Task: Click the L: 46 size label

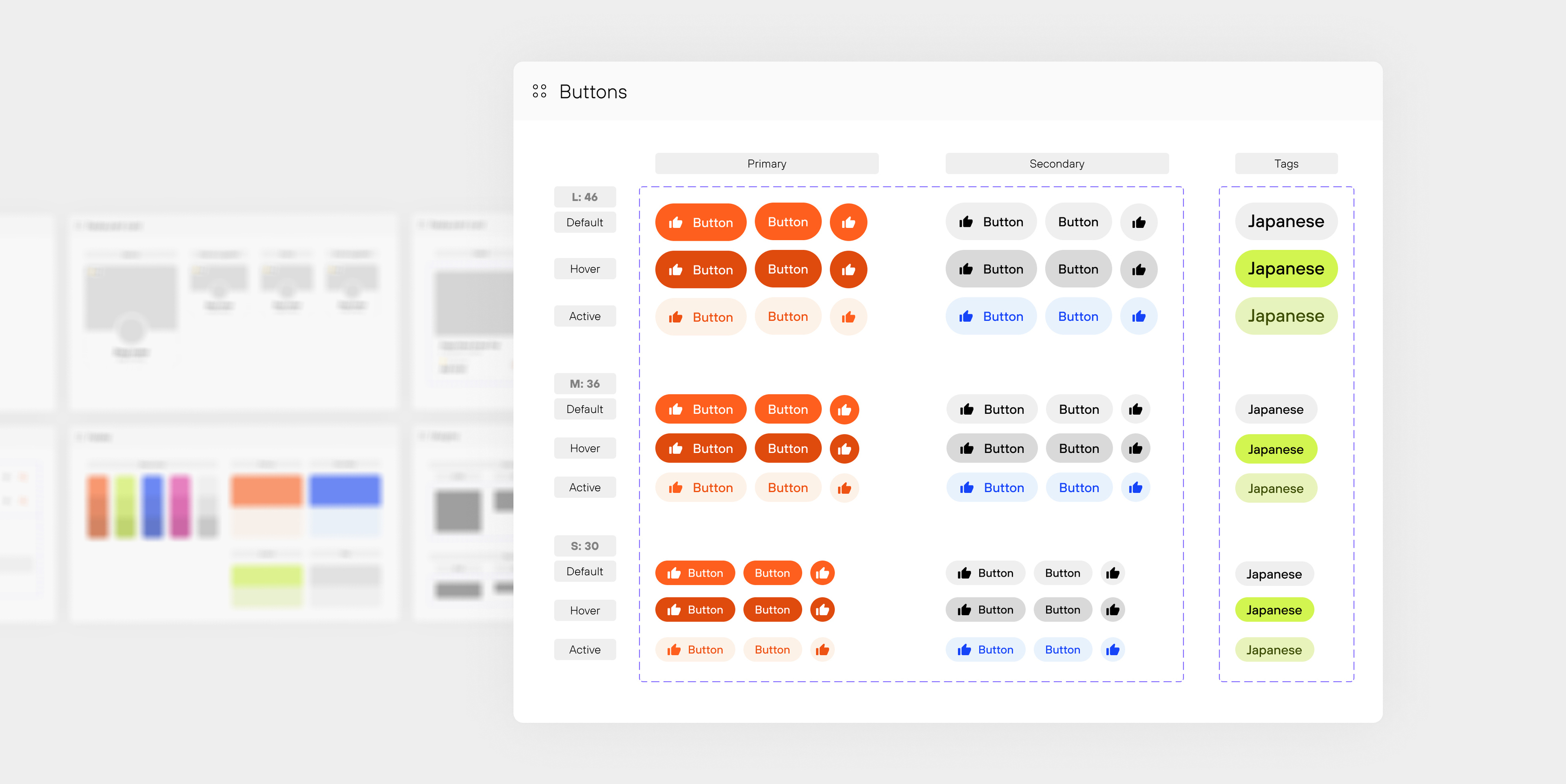Action: (x=584, y=197)
